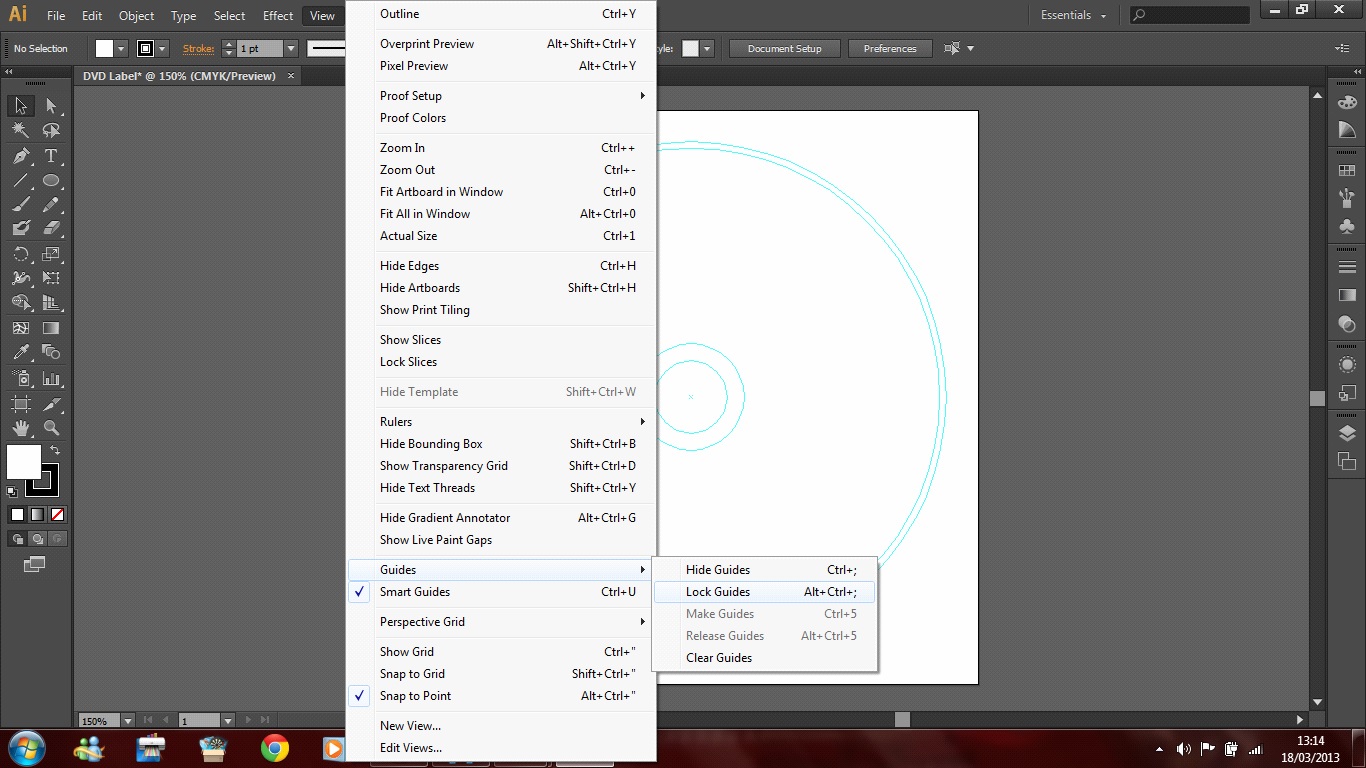
Task: Select the Lasso tool
Action: (51, 130)
